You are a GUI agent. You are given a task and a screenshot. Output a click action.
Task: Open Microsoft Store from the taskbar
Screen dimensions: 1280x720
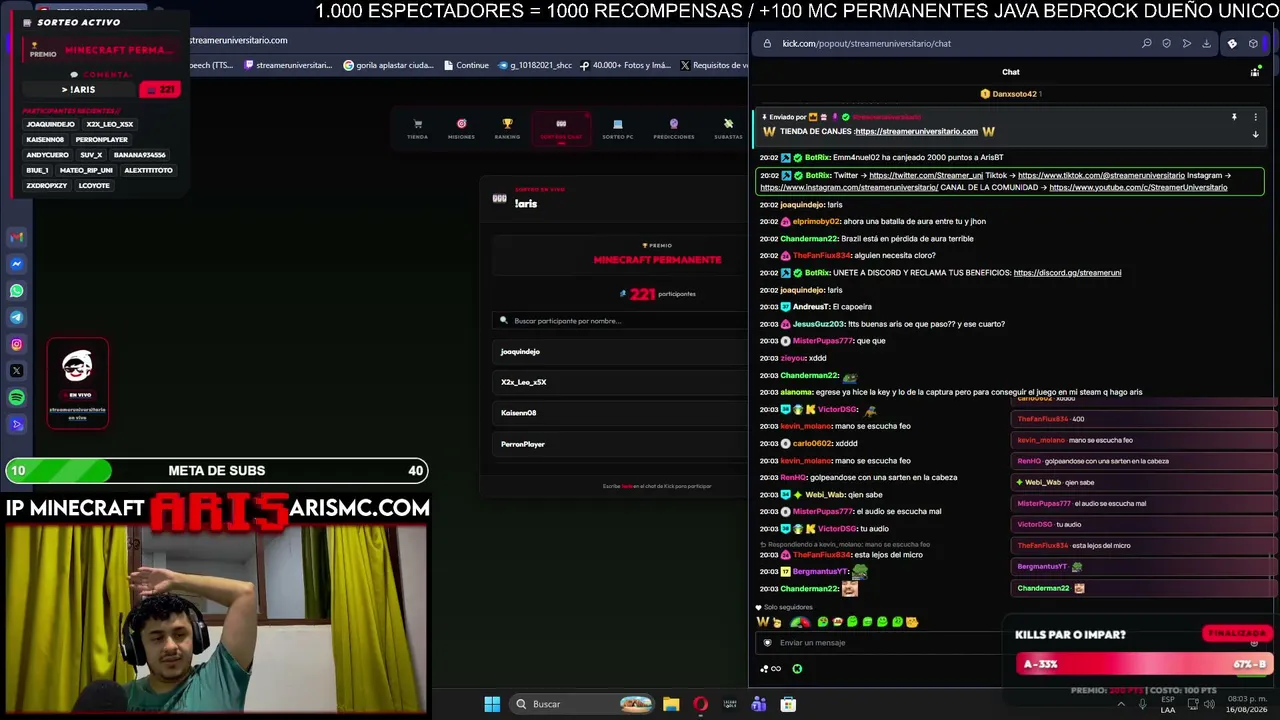(x=788, y=704)
